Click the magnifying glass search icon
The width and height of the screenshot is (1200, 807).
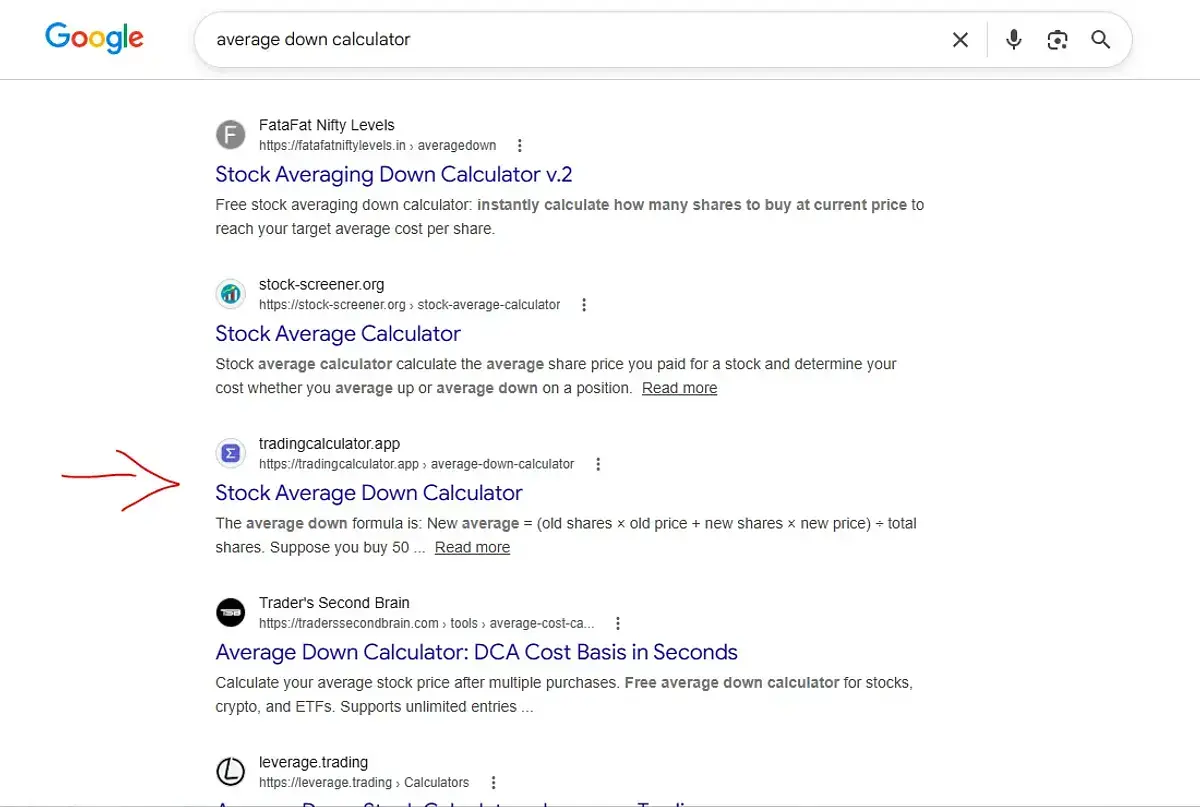click(1101, 40)
